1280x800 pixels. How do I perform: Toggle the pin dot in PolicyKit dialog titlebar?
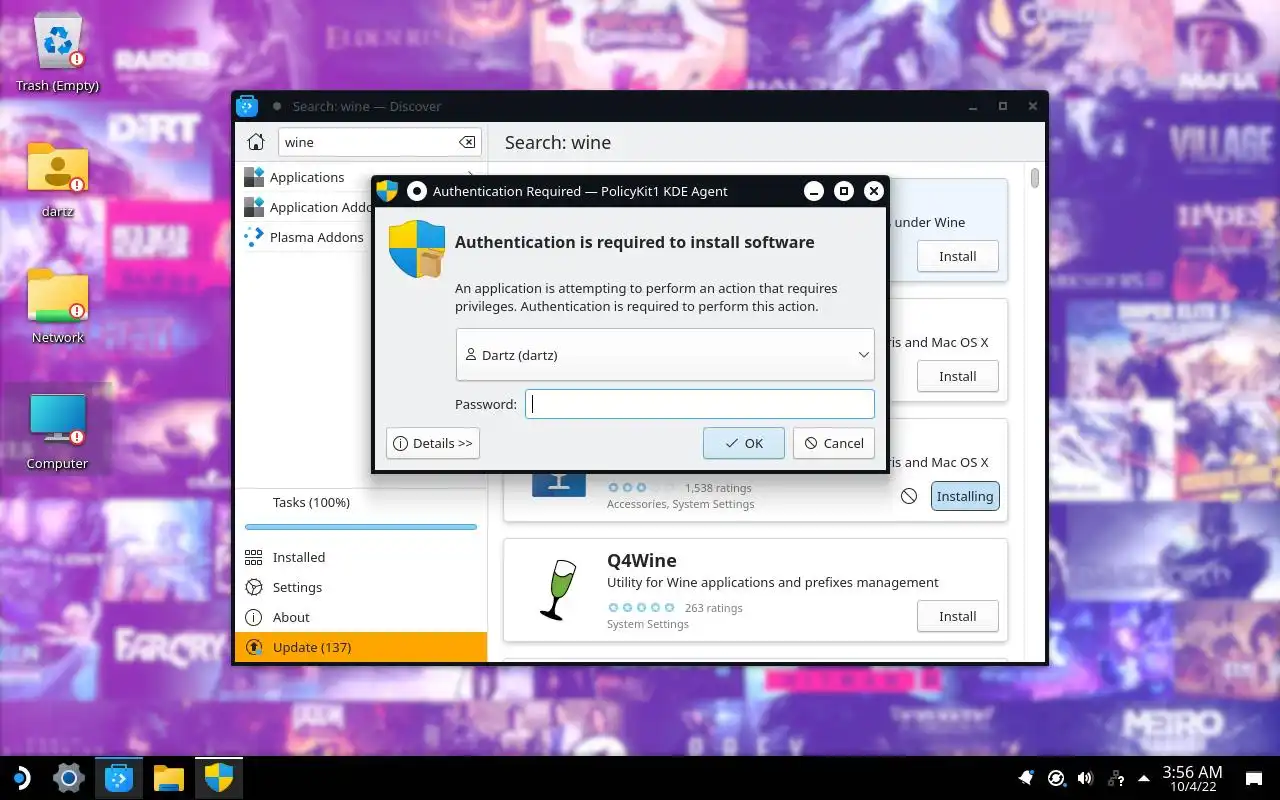point(417,191)
